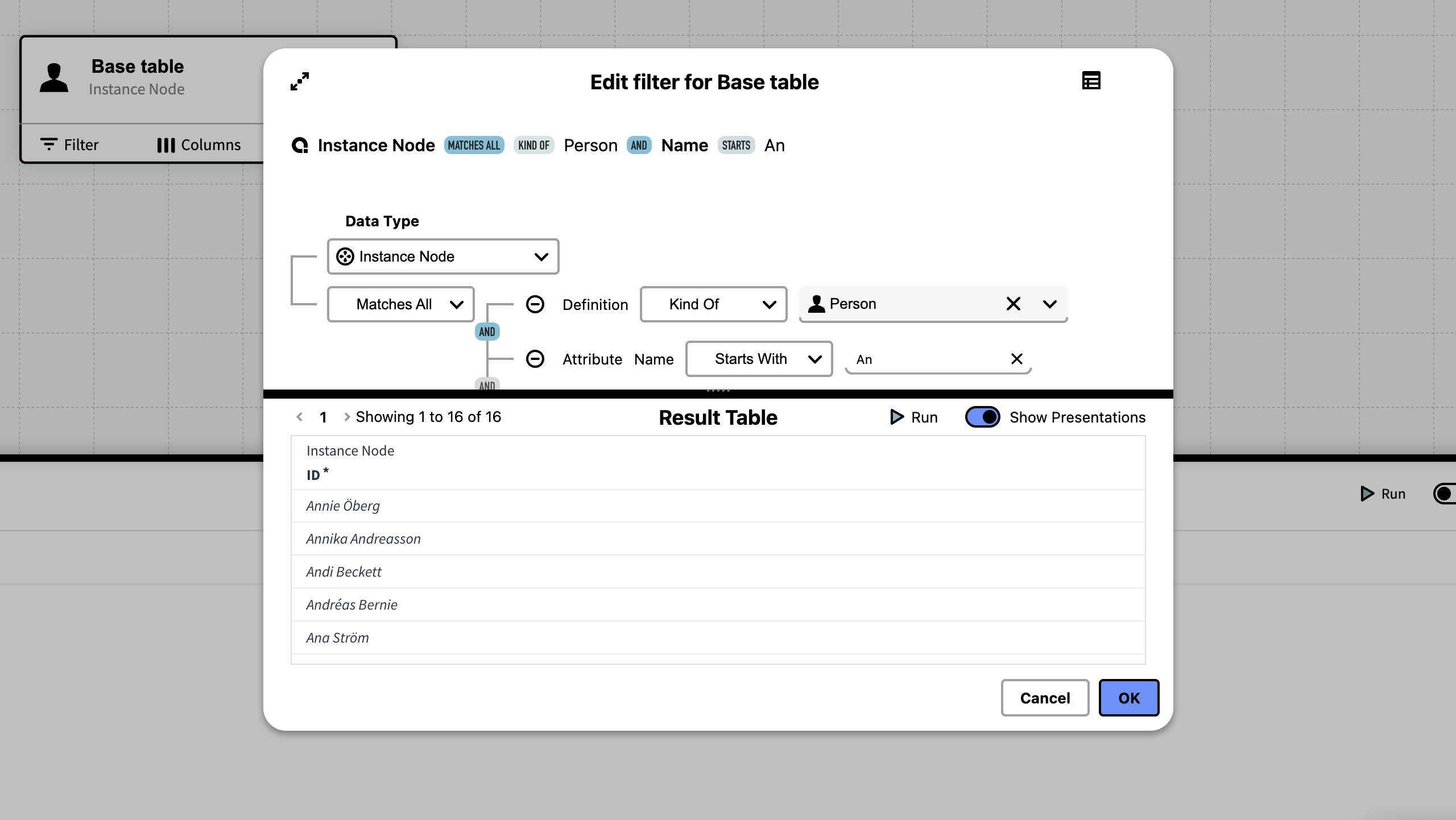The width and height of the screenshot is (1456, 820).
Task: Remove the Attribute Name condition minus icon
Action: [x=535, y=359]
